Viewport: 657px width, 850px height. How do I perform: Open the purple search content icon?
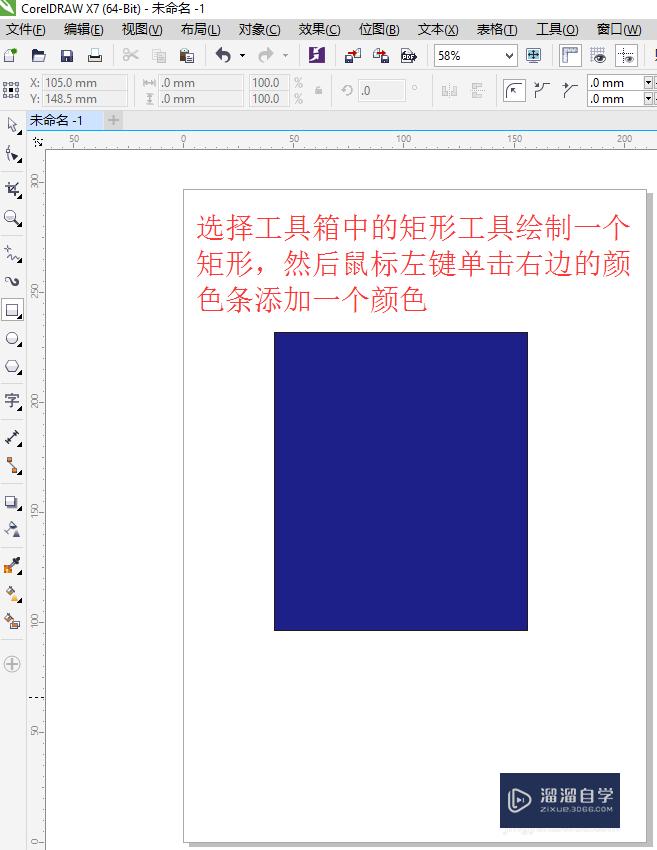pyautogui.click(x=317, y=55)
